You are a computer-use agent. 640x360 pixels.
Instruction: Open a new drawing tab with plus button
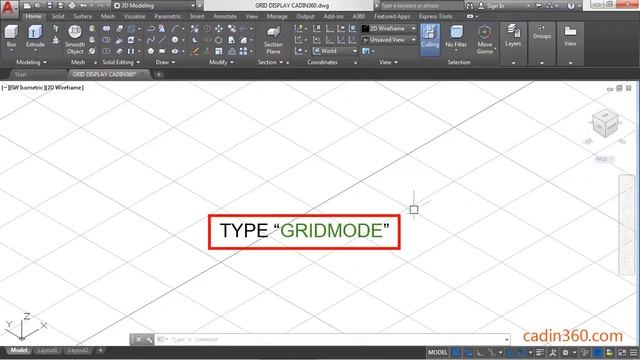coord(158,74)
